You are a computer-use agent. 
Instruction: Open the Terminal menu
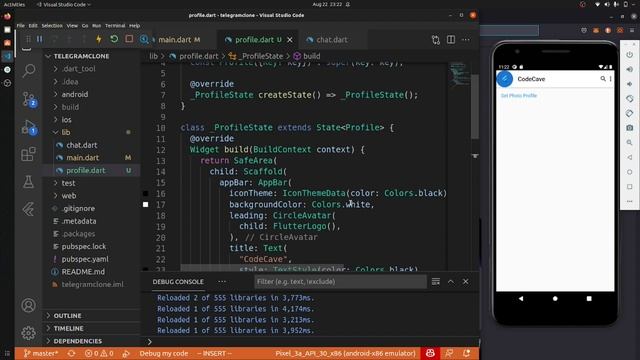(x=115, y=25)
